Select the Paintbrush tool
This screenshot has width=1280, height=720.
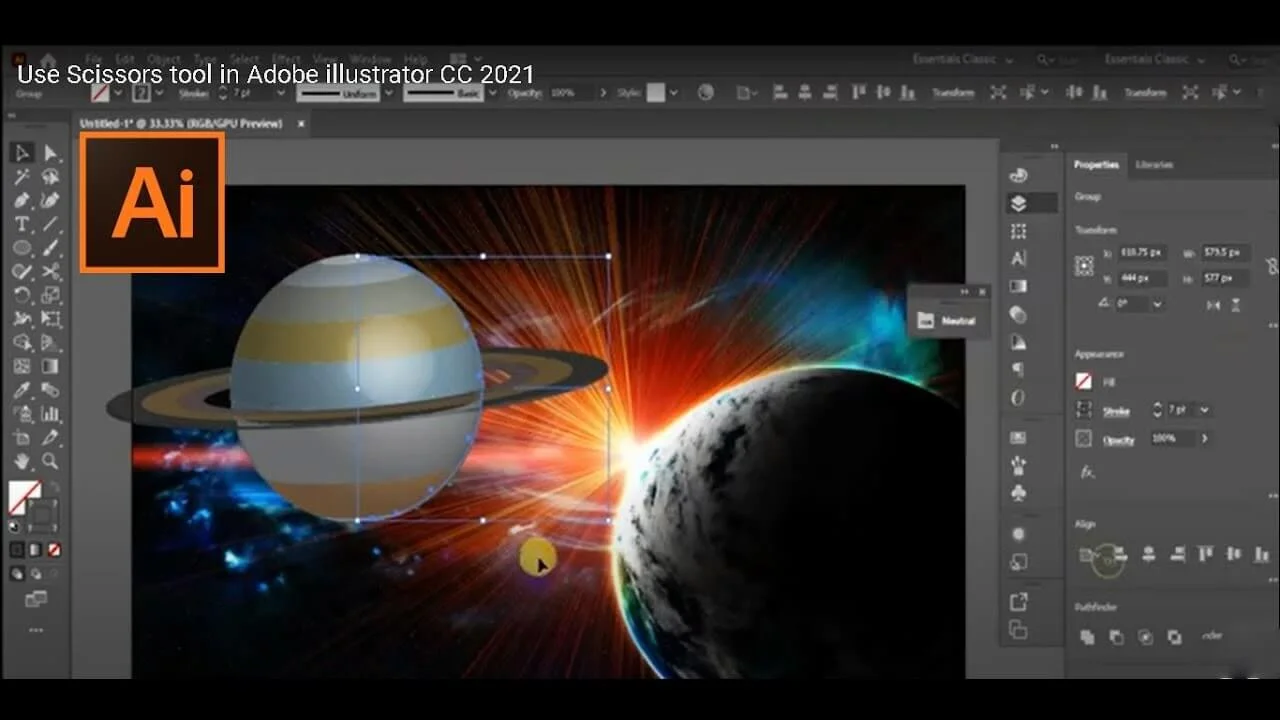(x=50, y=248)
